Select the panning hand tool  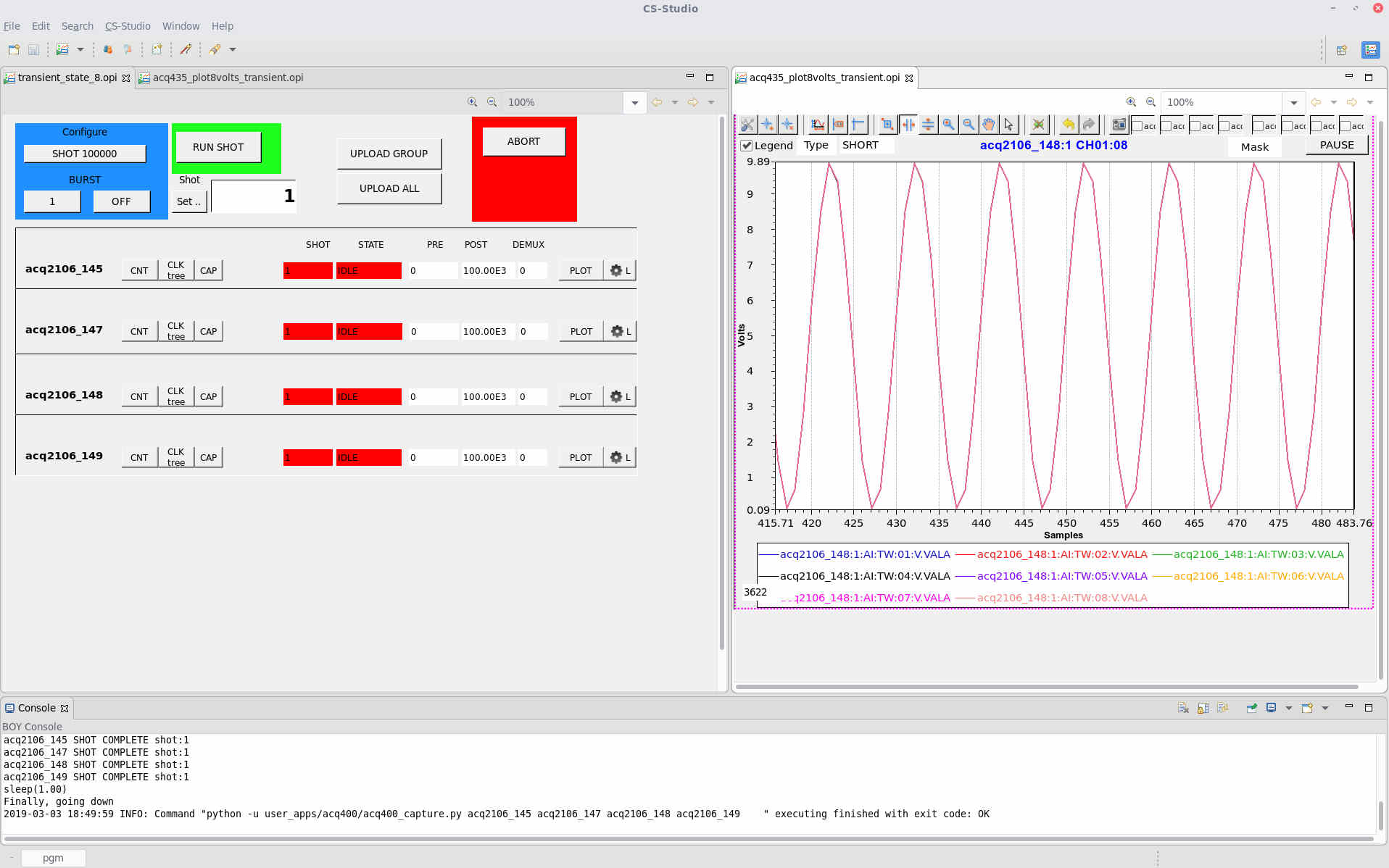point(989,125)
